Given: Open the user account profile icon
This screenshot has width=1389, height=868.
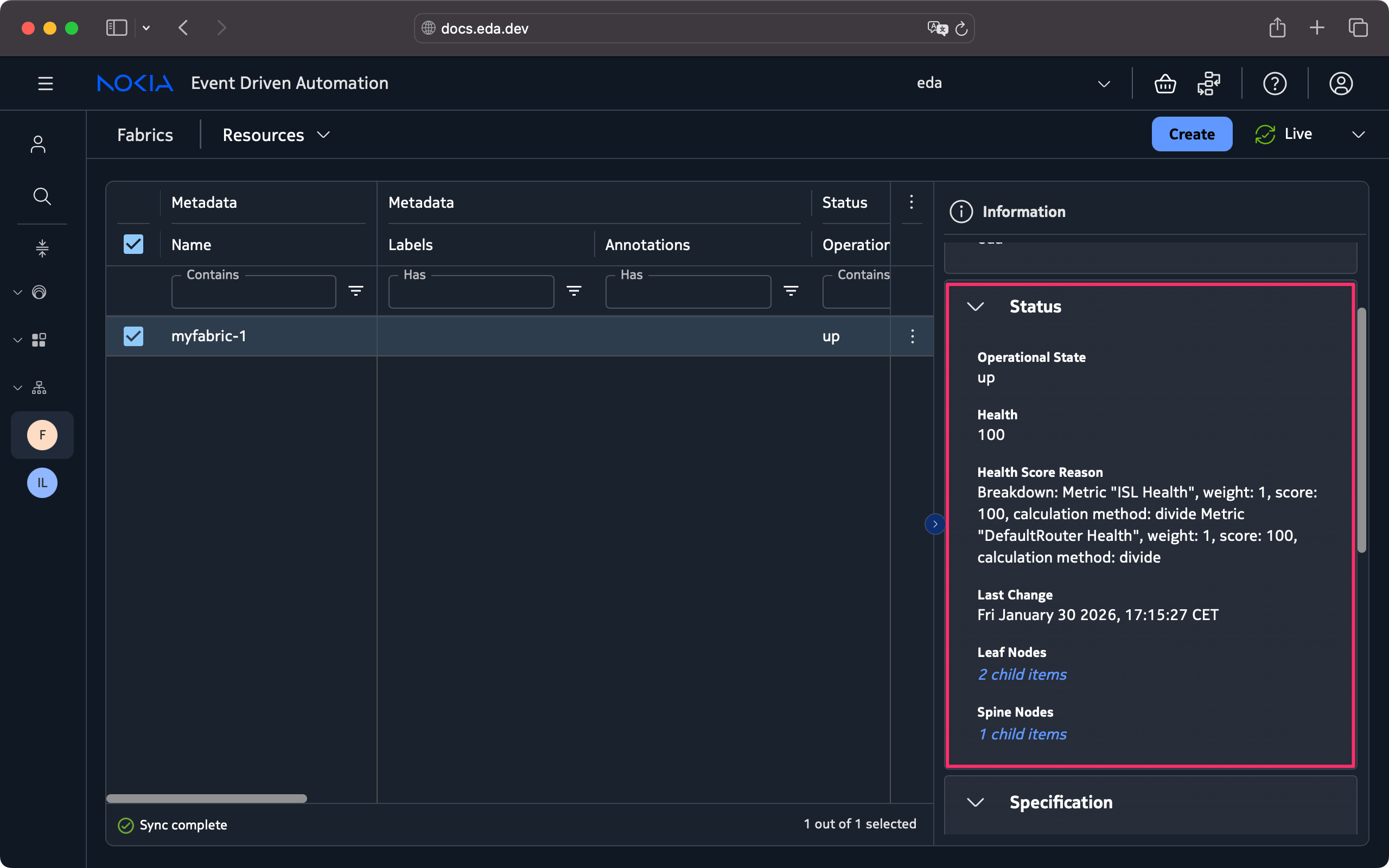Looking at the screenshot, I should 1341,84.
